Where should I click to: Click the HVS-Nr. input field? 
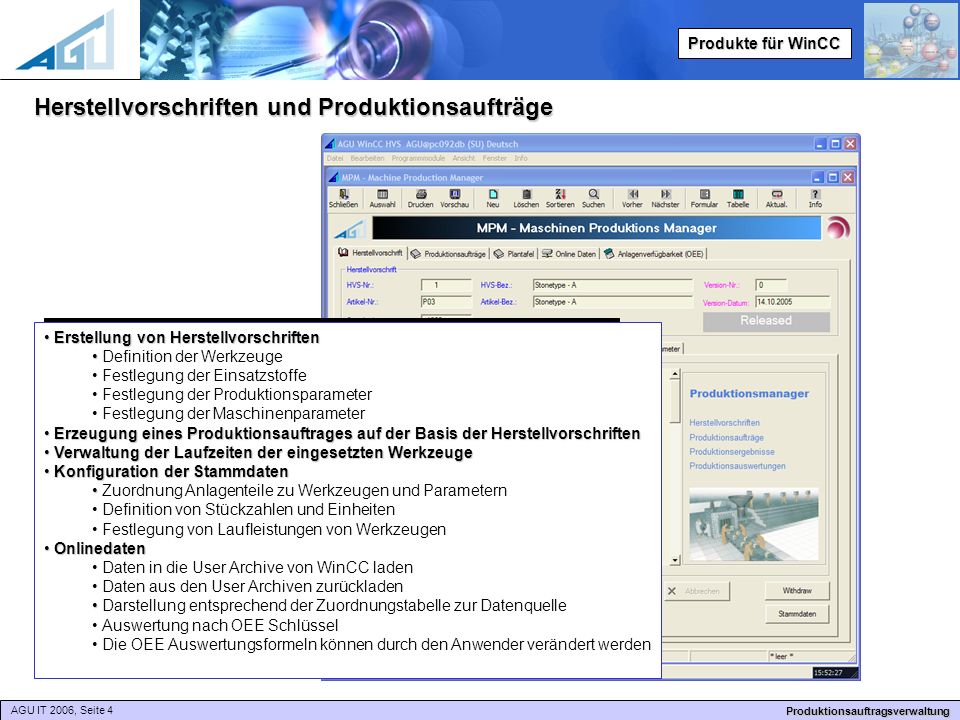point(446,285)
